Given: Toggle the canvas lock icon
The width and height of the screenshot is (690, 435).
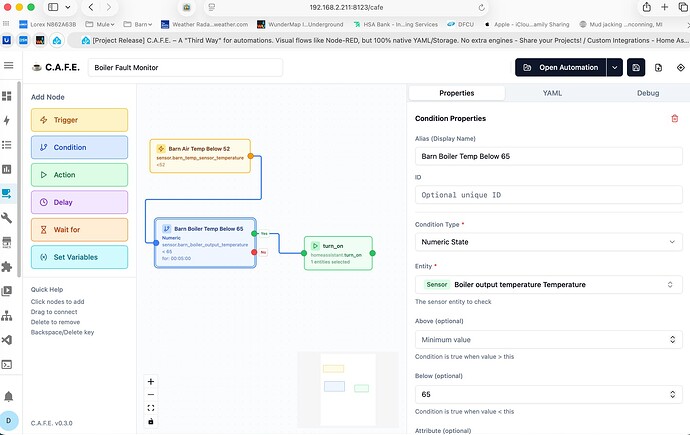Looking at the screenshot, I should pyautogui.click(x=150, y=421).
